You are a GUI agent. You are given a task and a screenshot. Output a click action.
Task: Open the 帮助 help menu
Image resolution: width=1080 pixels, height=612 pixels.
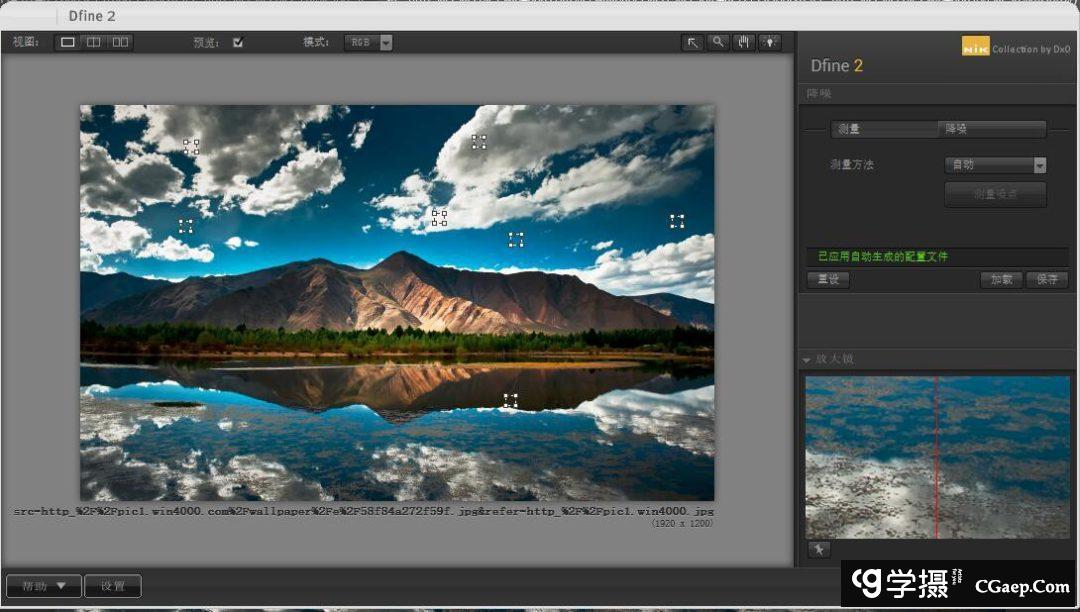tap(43, 586)
